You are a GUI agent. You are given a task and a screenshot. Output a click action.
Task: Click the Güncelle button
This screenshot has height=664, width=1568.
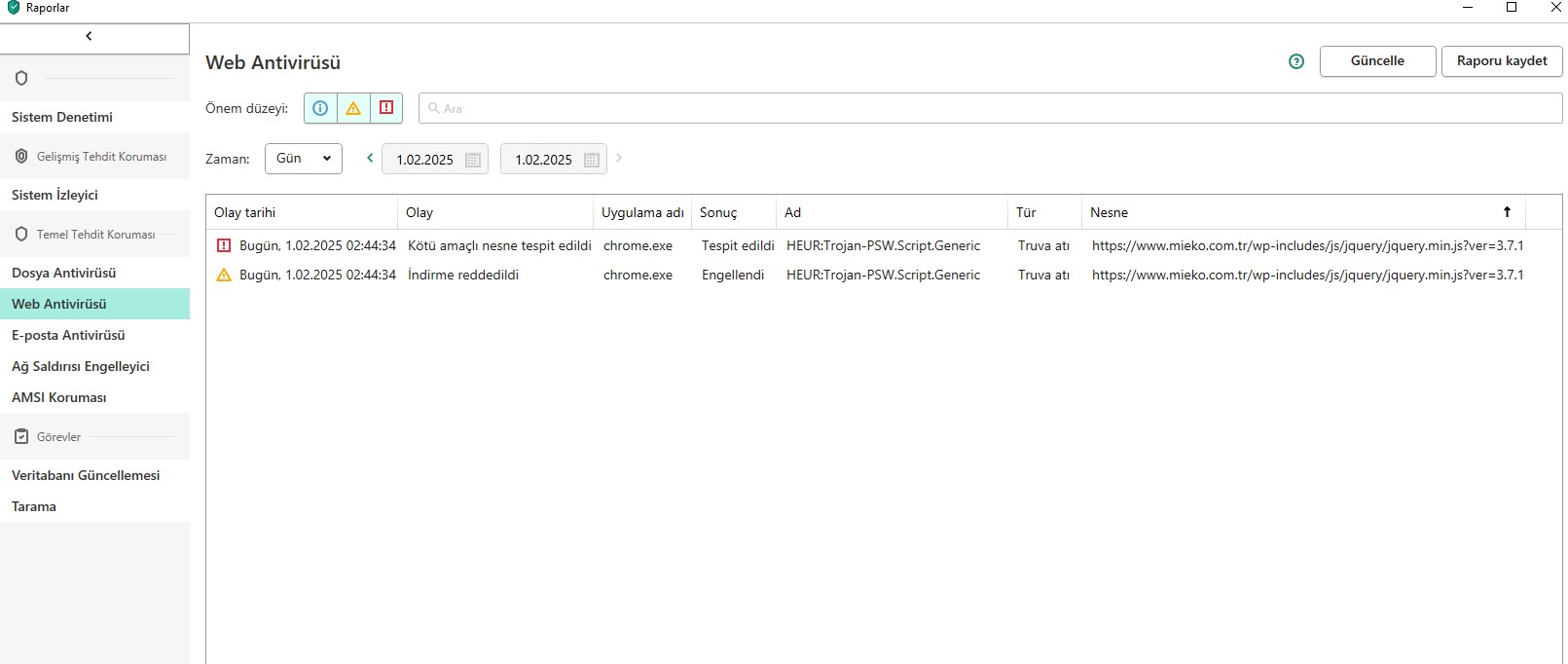coord(1377,61)
